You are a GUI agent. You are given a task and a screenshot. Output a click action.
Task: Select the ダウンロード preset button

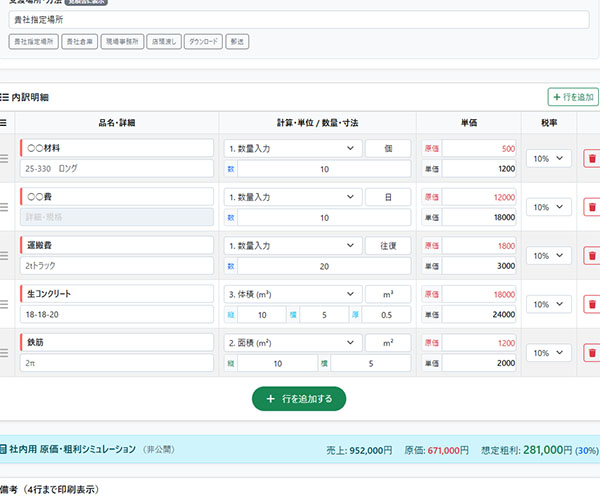pos(203,41)
